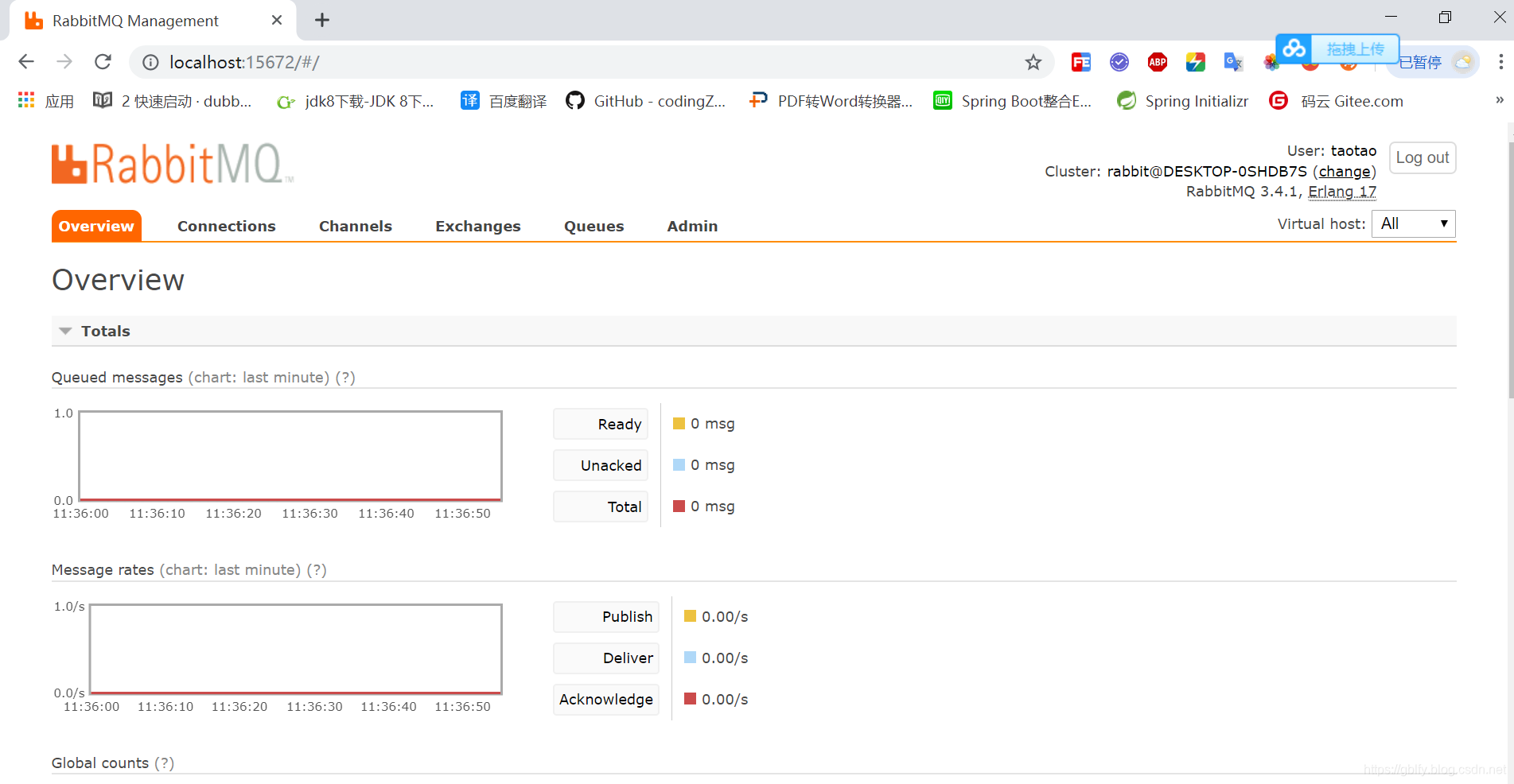Switch to the Queues tab
The image size is (1514, 784).
(594, 226)
